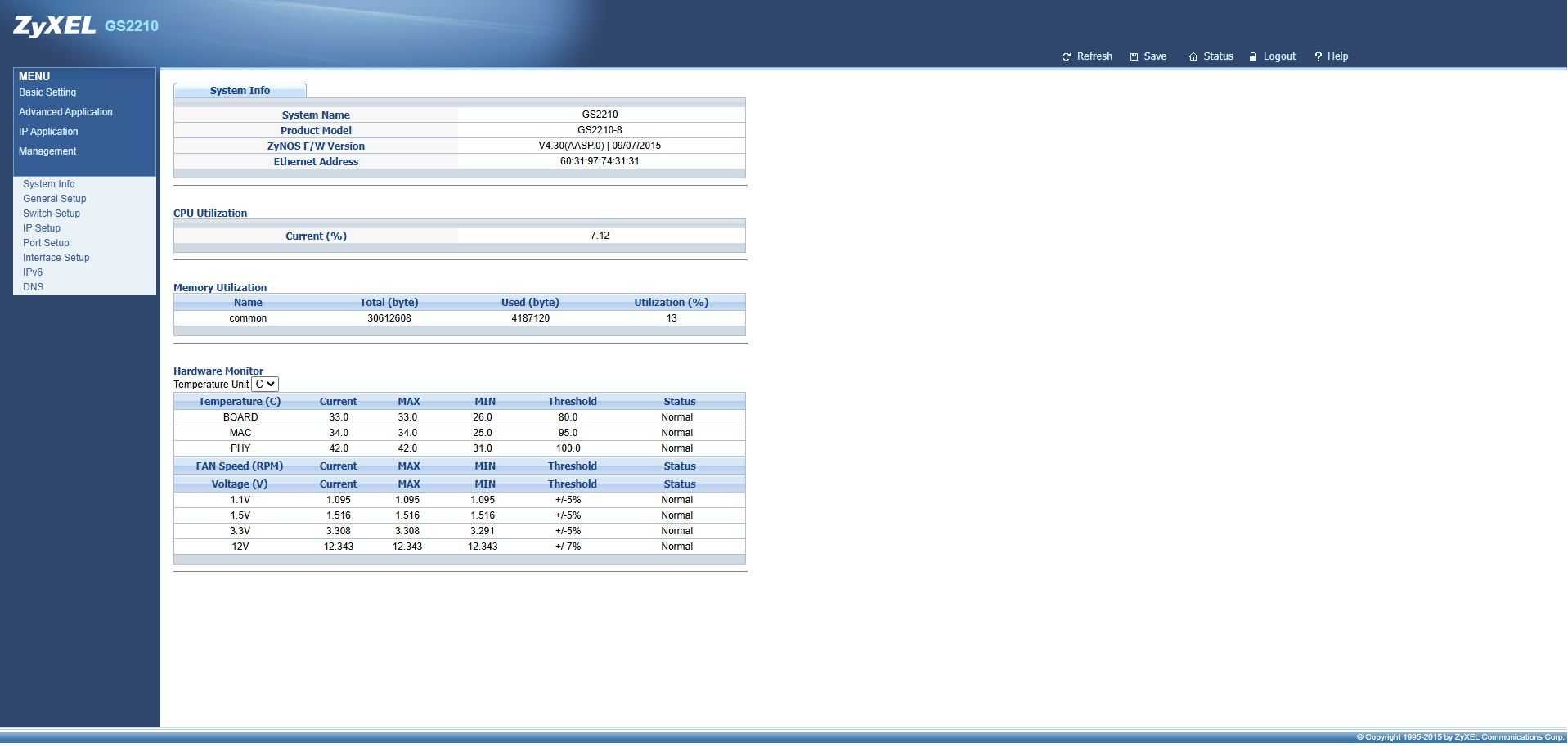Image resolution: width=1568 pixels, height=747 pixels.
Task: Expand the Management menu
Action: [47, 151]
